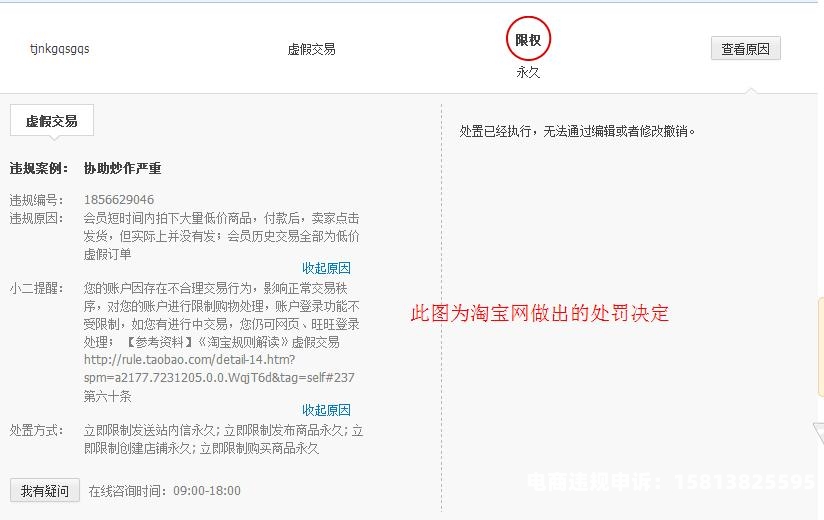Click the 违规原因 label

(36, 218)
